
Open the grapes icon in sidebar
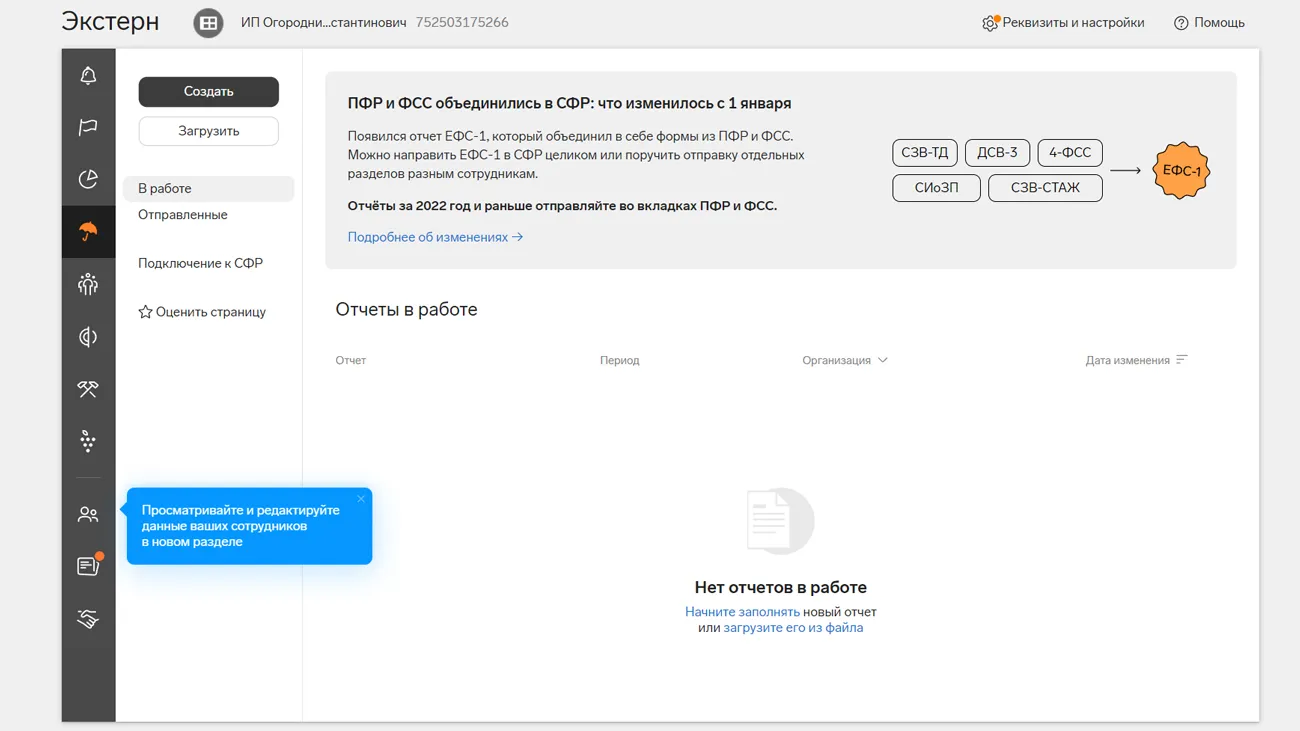[x=88, y=441]
